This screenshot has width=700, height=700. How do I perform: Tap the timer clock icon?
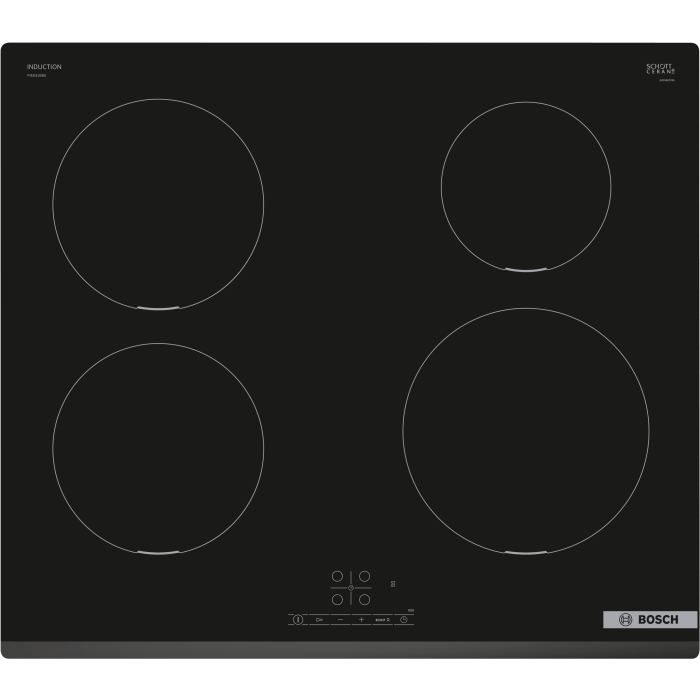click(404, 620)
